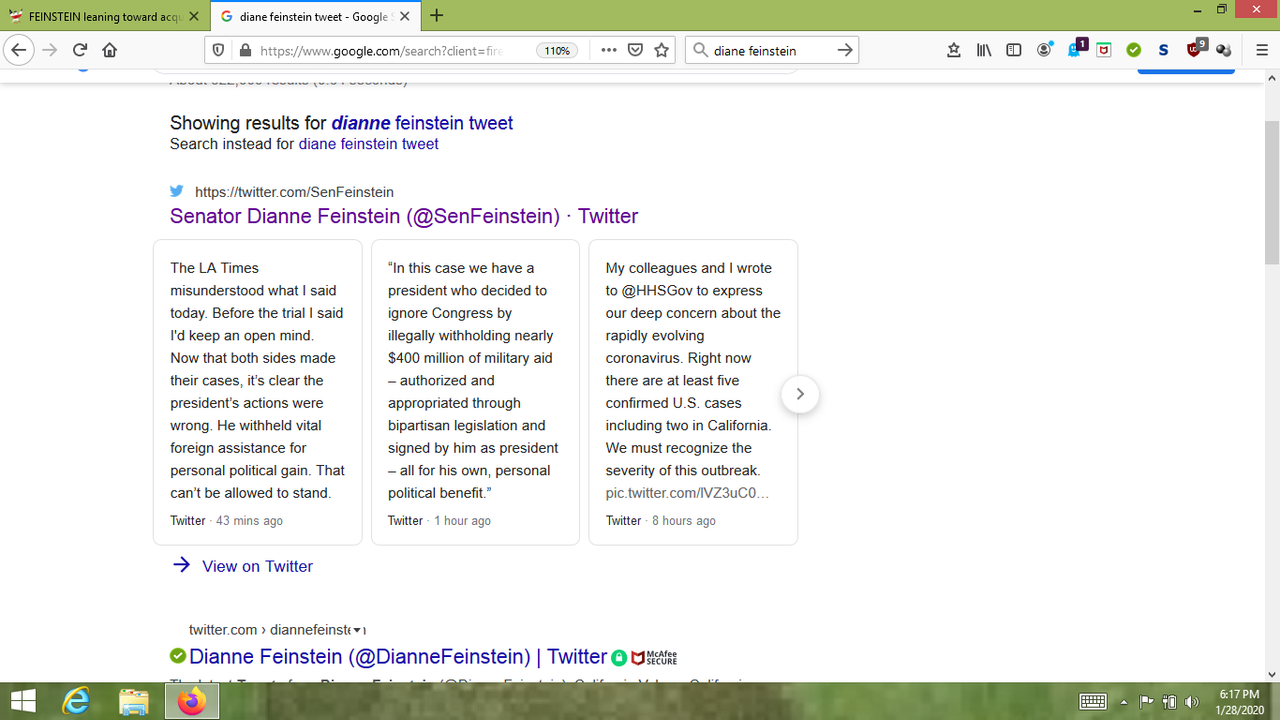The width and height of the screenshot is (1280, 720).
Task: Open the 'In this case' tweet card
Action: tap(475, 392)
